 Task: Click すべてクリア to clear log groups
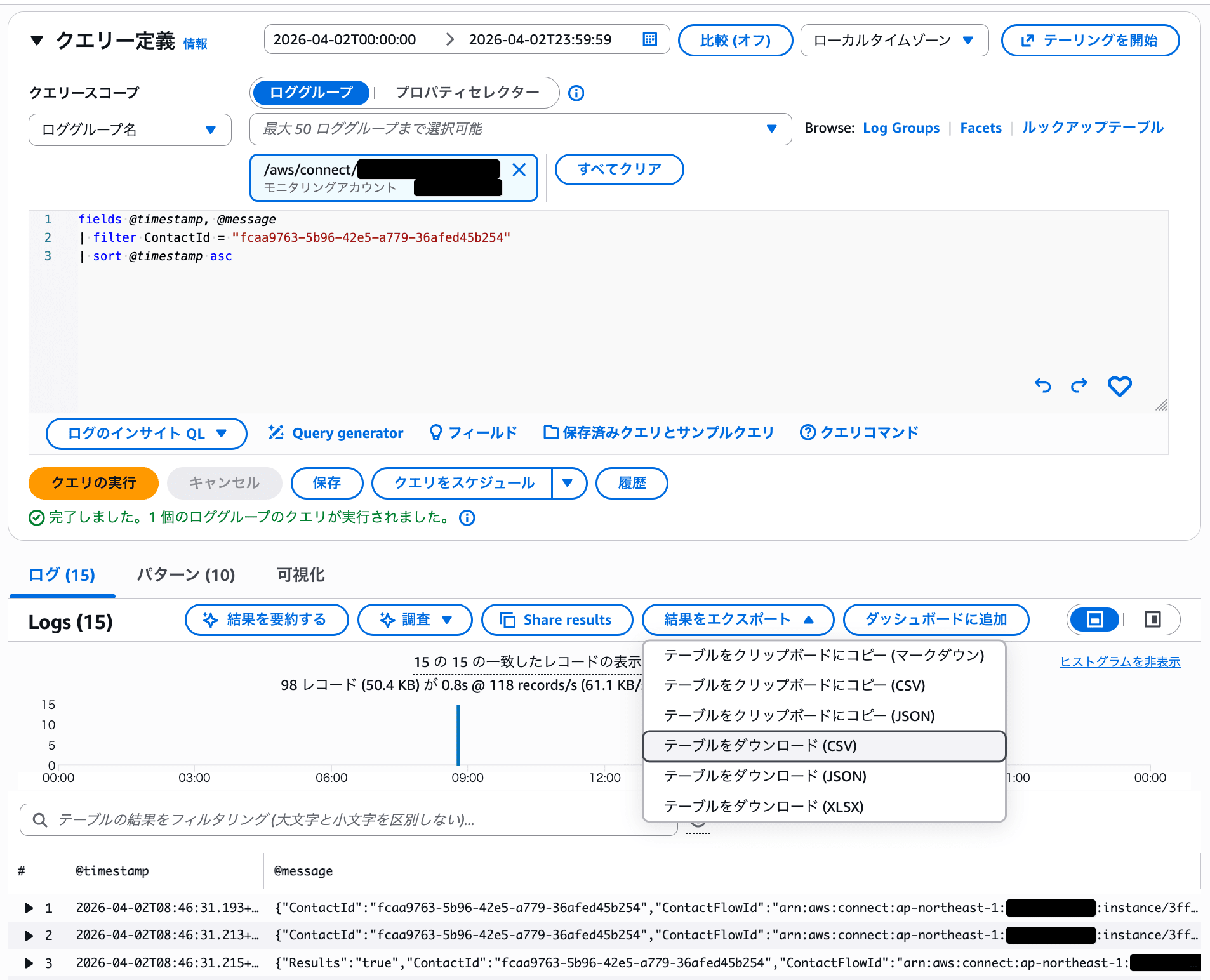point(619,169)
